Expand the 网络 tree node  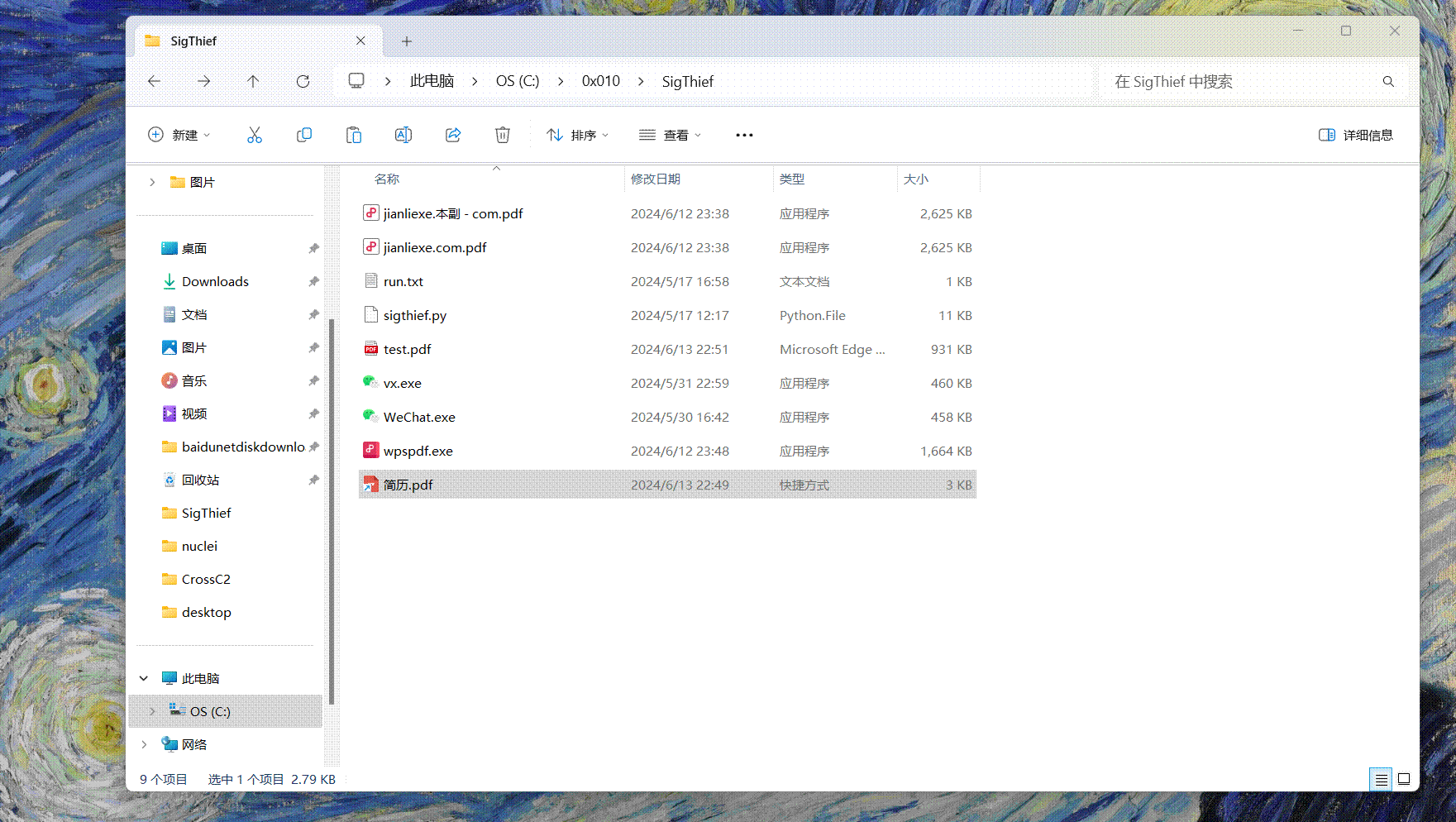[x=144, y=744]
